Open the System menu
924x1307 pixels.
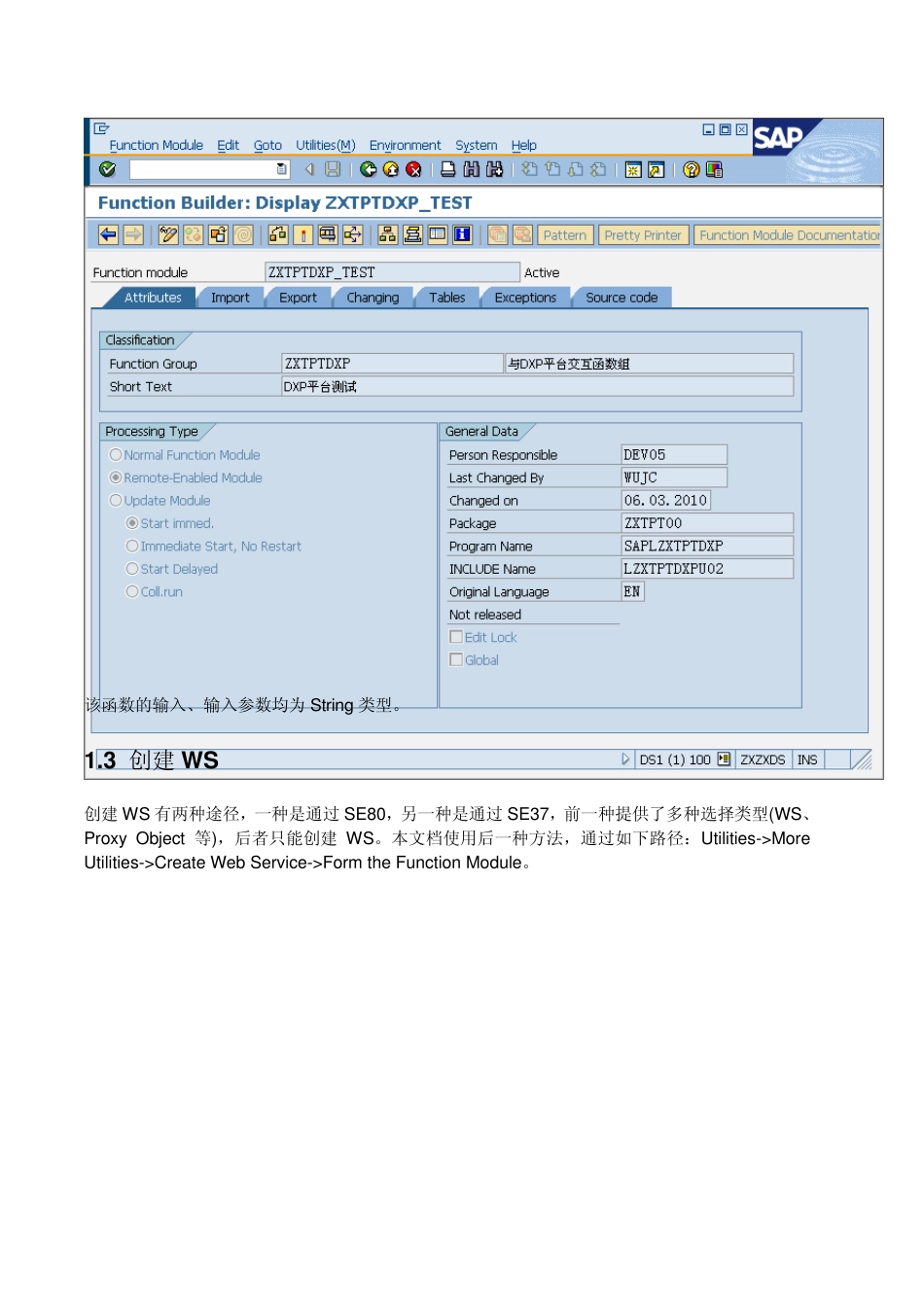coord(477,145)
